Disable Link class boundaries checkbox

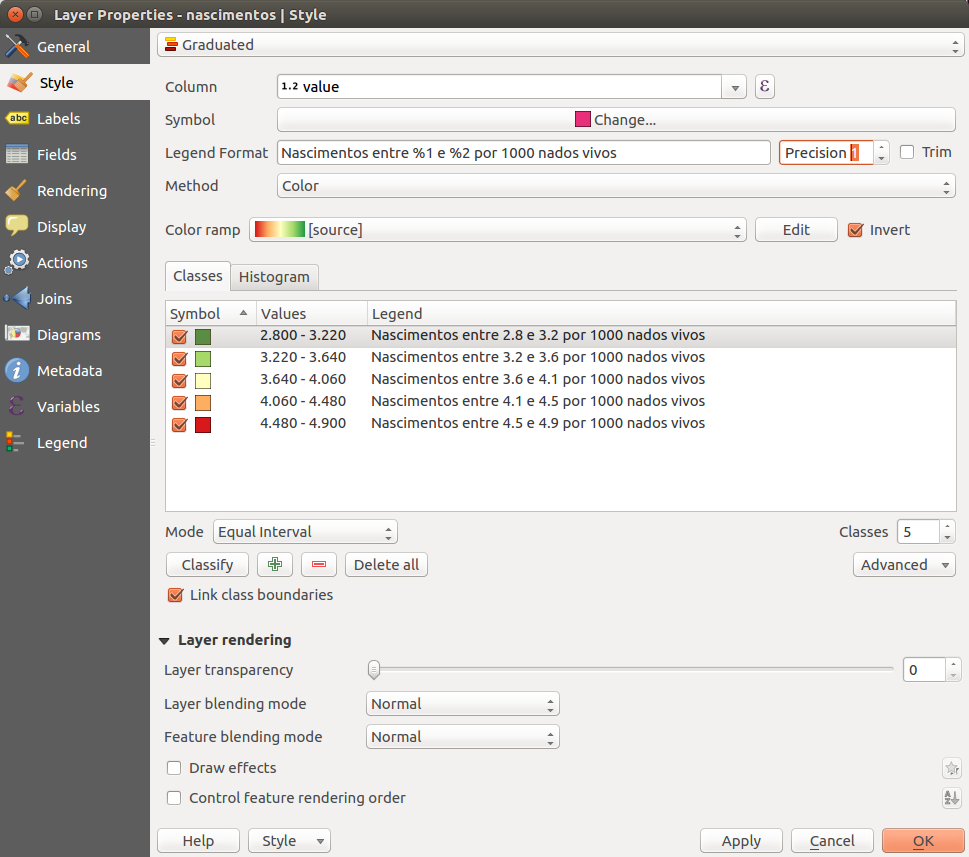(x=176, y=595)
